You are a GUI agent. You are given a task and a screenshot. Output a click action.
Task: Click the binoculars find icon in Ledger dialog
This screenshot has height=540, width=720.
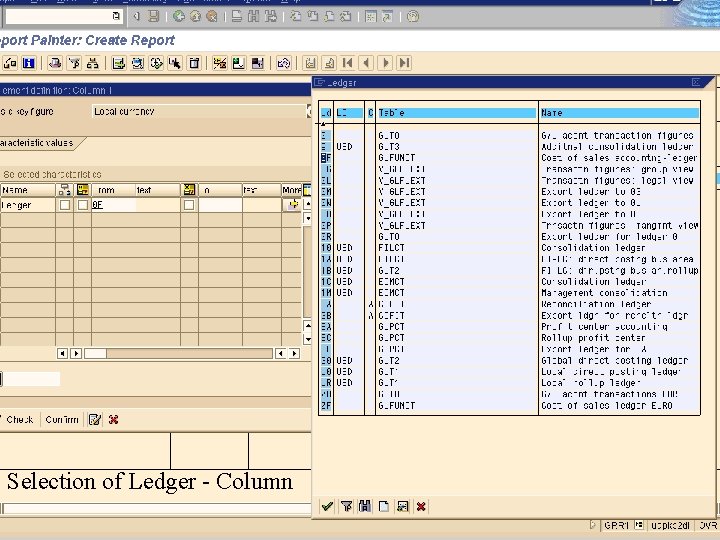click(x=365, y=507)
